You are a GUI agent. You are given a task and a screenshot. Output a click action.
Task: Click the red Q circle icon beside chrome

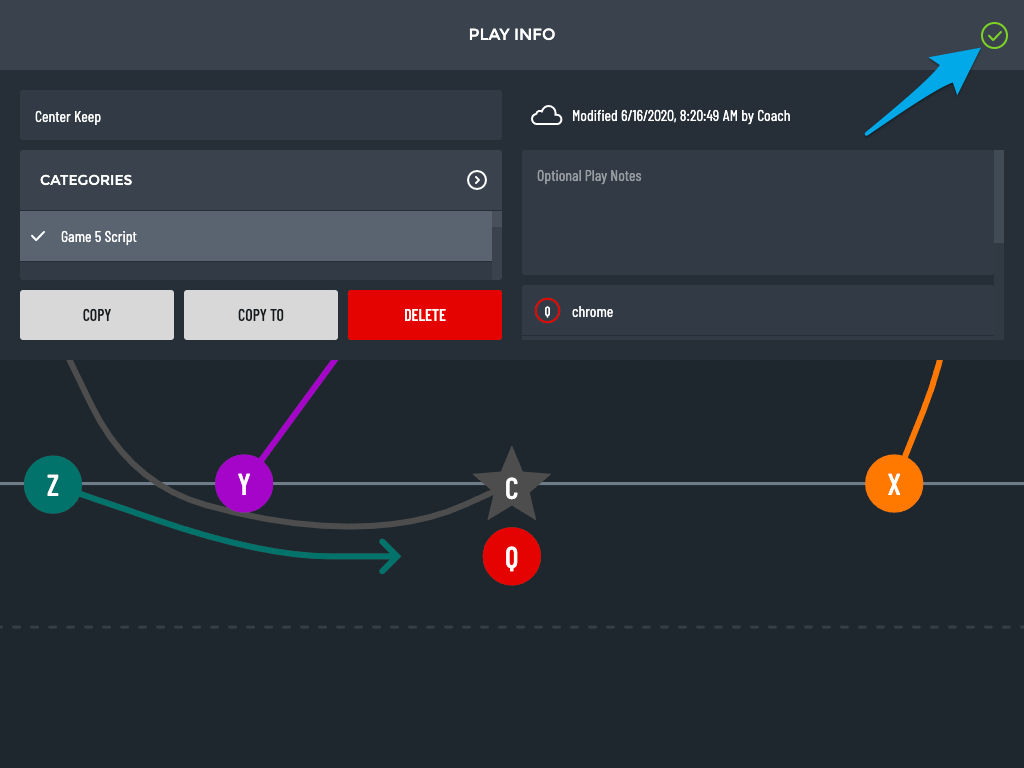tap(547, 312)
